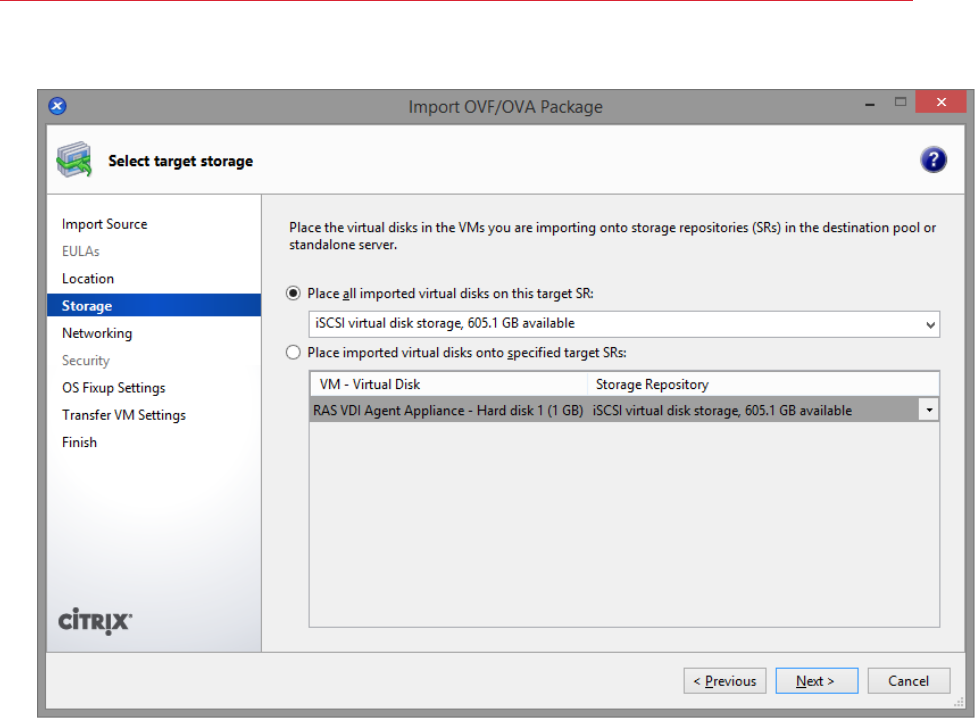Viewport: 978px width, 720px height.
Task: Click the import wizard server icon
Action: 74,160
